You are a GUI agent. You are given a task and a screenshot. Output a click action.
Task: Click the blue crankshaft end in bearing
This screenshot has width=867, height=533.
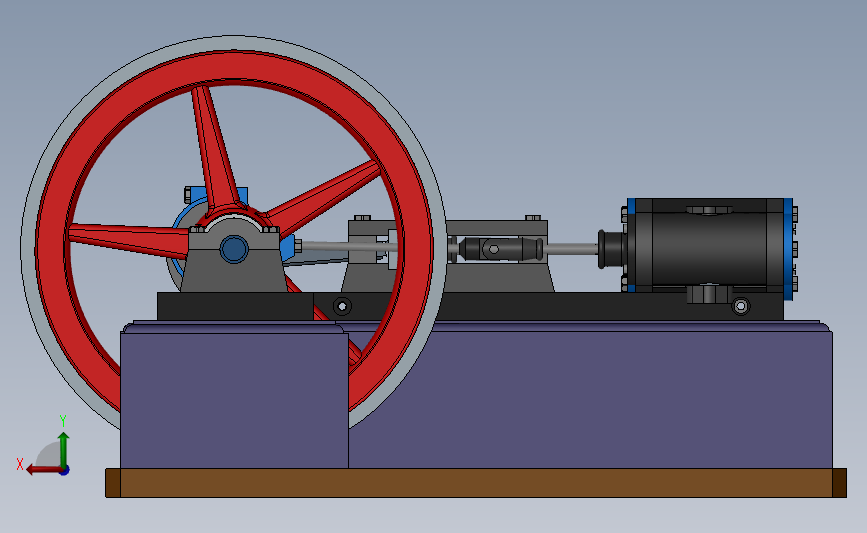point(234,249)
